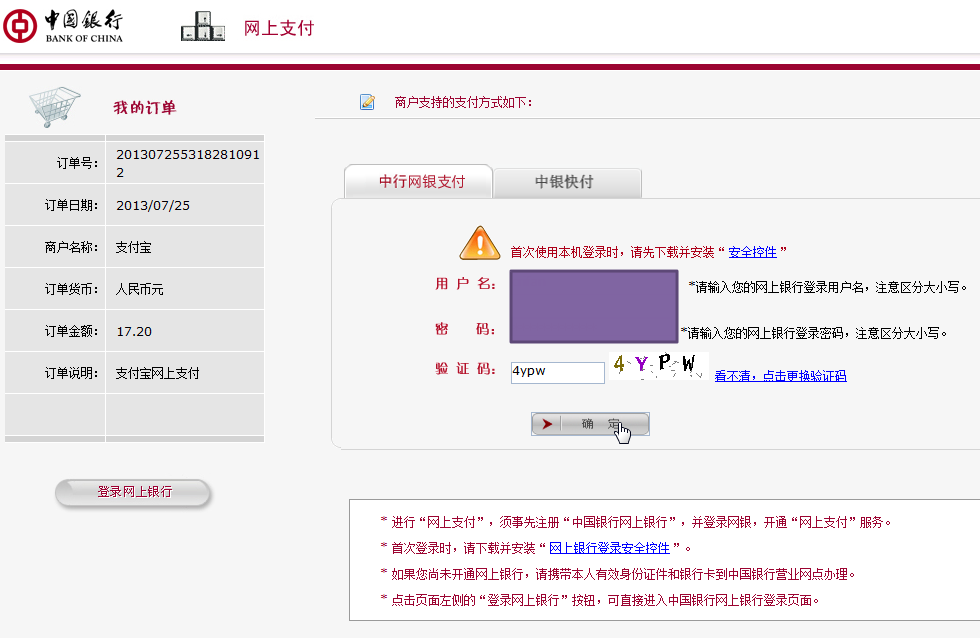This screenshot has height=638, width=980.
Task: Click the 验证码 field label
Action: click(x=466, y=369)
